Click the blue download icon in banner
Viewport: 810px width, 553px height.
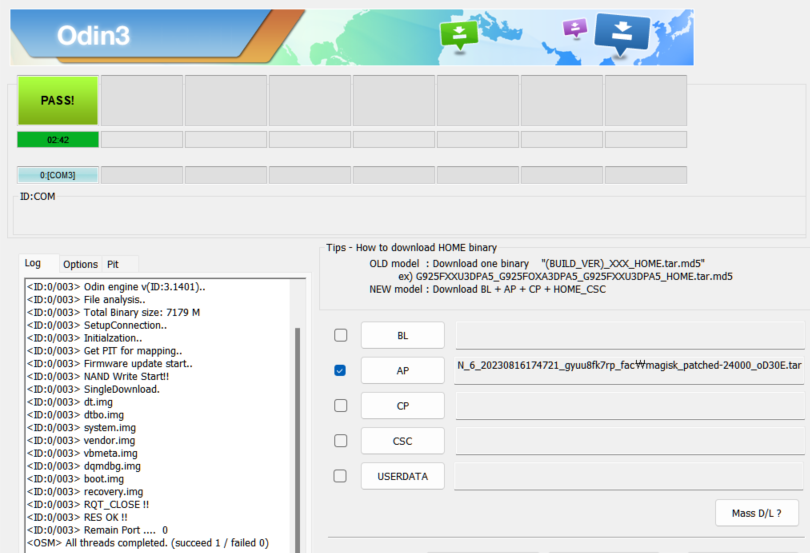(622, 34)
